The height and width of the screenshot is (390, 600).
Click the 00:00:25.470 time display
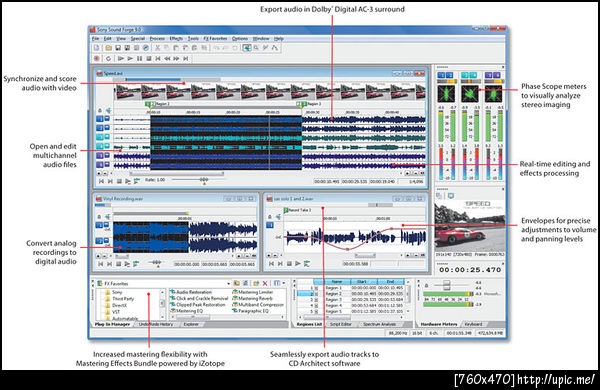tap(470, 270)
